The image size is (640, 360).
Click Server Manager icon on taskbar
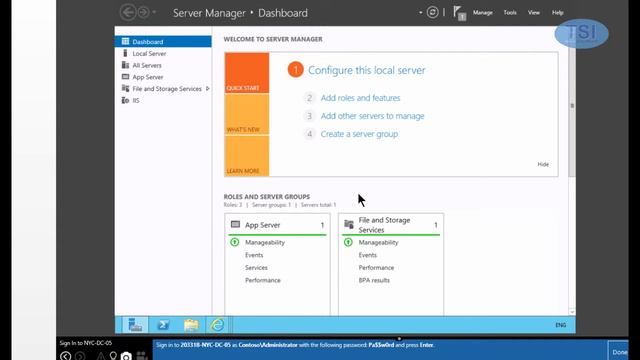pos(135,325)
